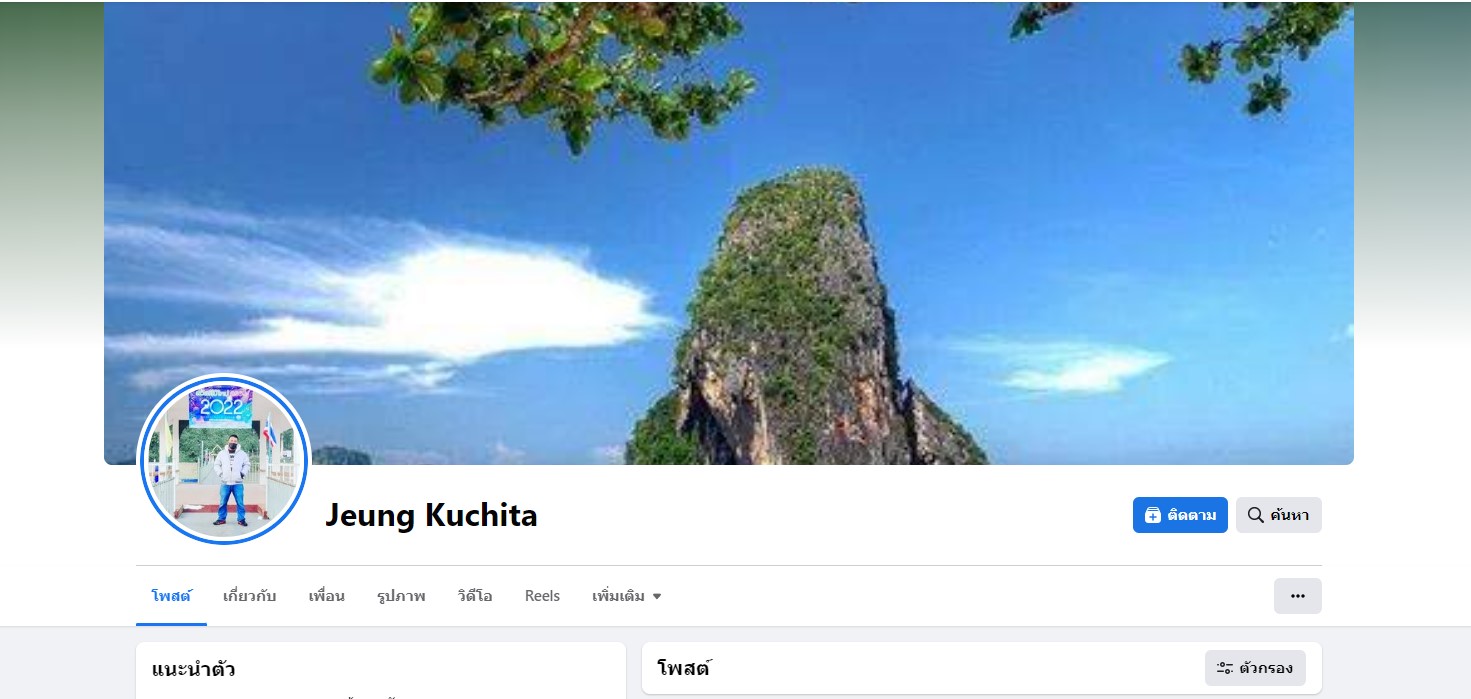Switch to the เกี่ยวกับ tab

(x=250, y=596)
